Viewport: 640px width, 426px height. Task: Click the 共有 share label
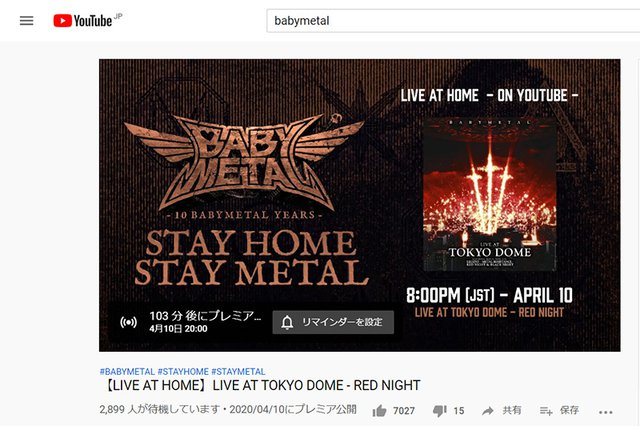tap(512, 410)
